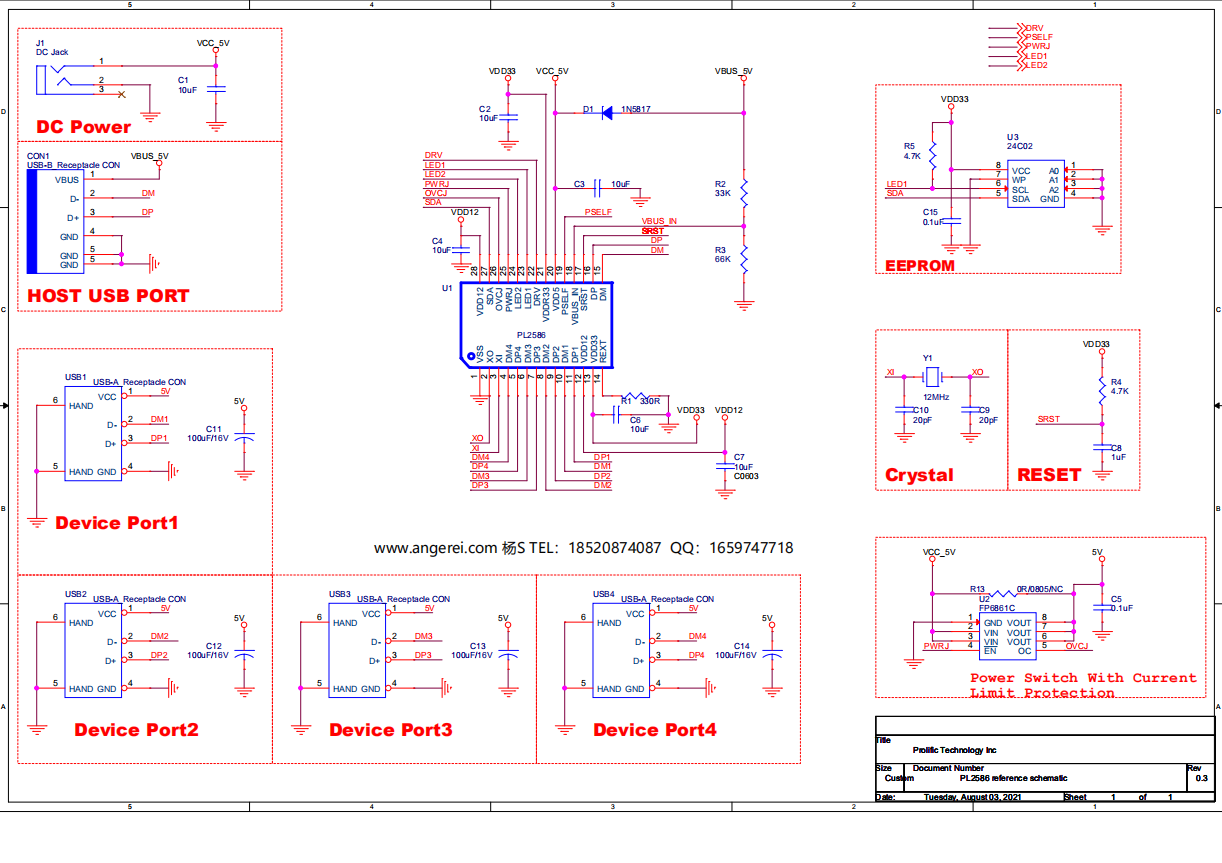Click the Device Port3 label

391,730
